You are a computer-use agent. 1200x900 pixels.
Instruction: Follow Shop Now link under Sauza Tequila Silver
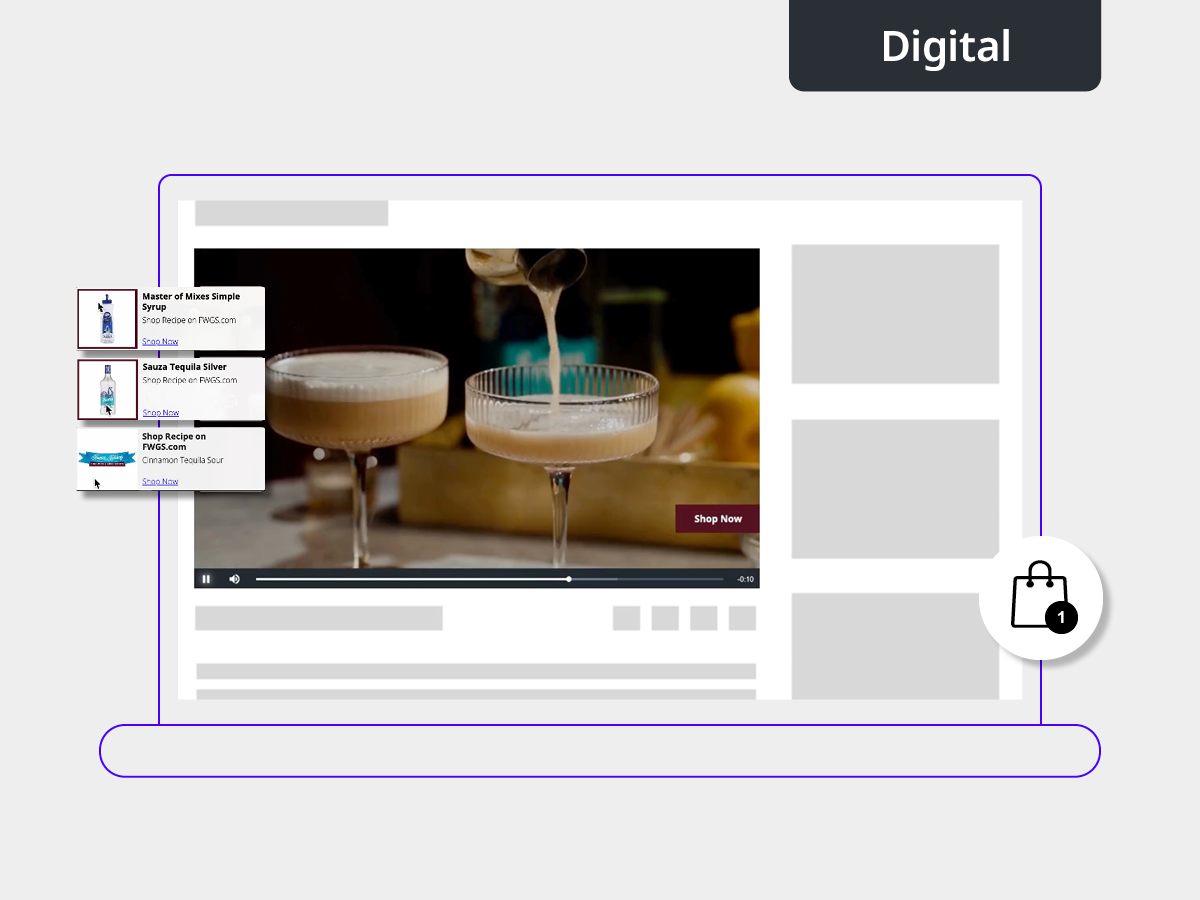pyautogui.click(x=160, y=413)
